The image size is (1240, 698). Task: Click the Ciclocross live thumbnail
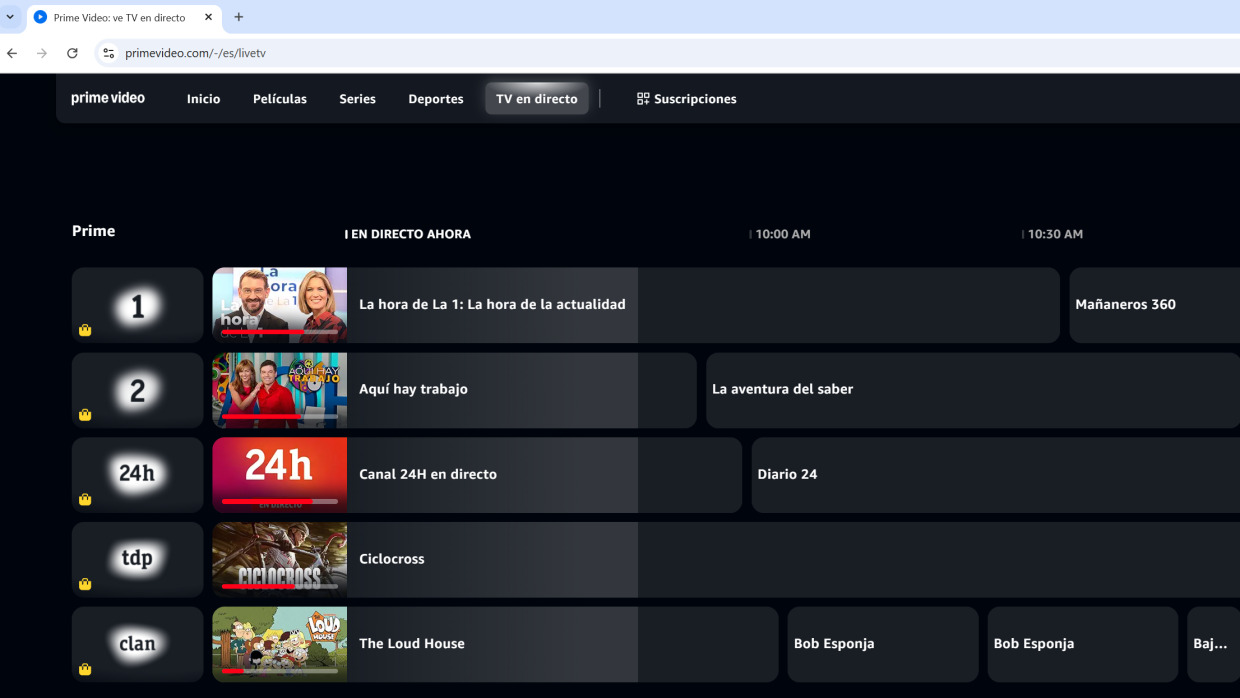[x=280, y=559]
